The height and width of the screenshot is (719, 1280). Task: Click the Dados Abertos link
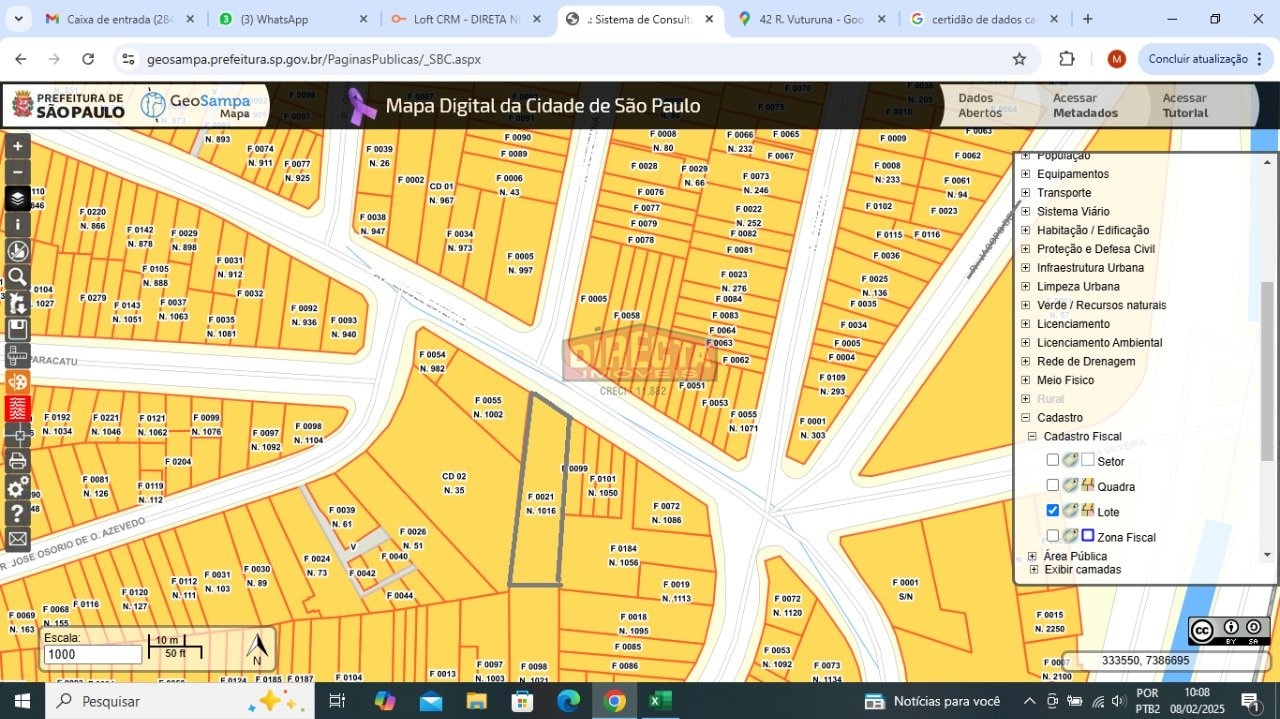click(980, 105)
